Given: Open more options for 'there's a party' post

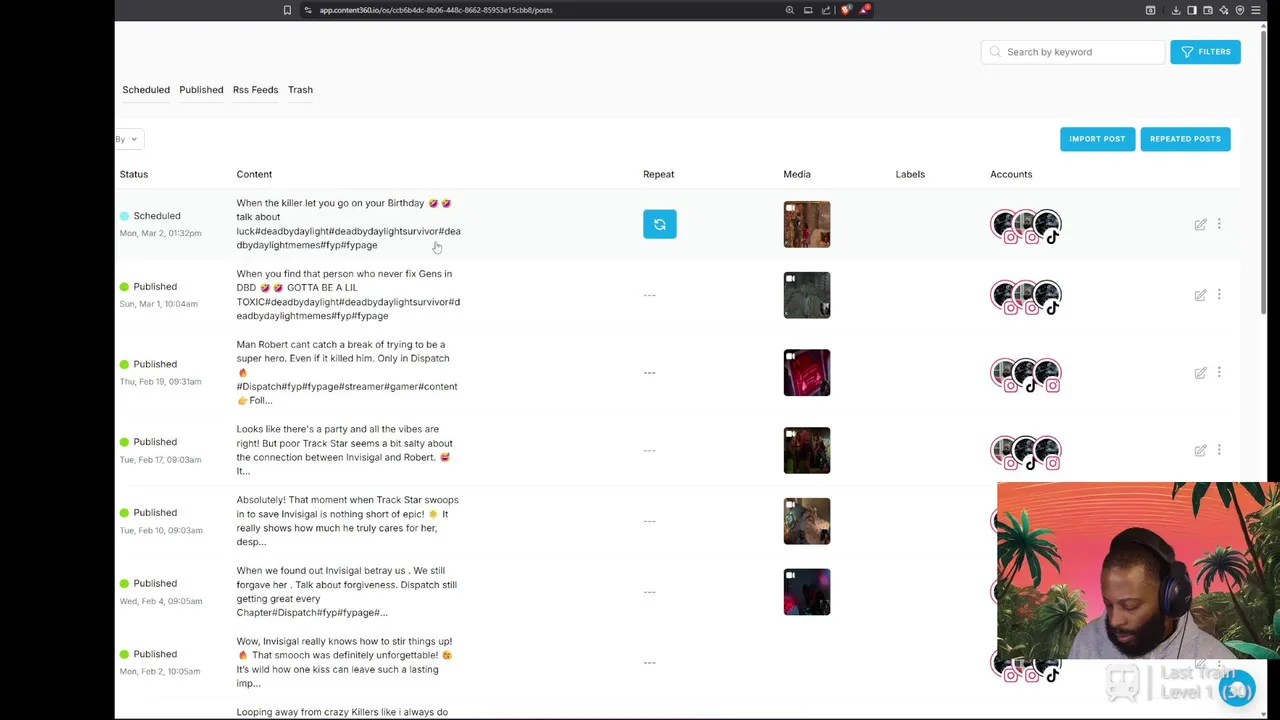Looking at the screenshot, I should pos(1219,450).
